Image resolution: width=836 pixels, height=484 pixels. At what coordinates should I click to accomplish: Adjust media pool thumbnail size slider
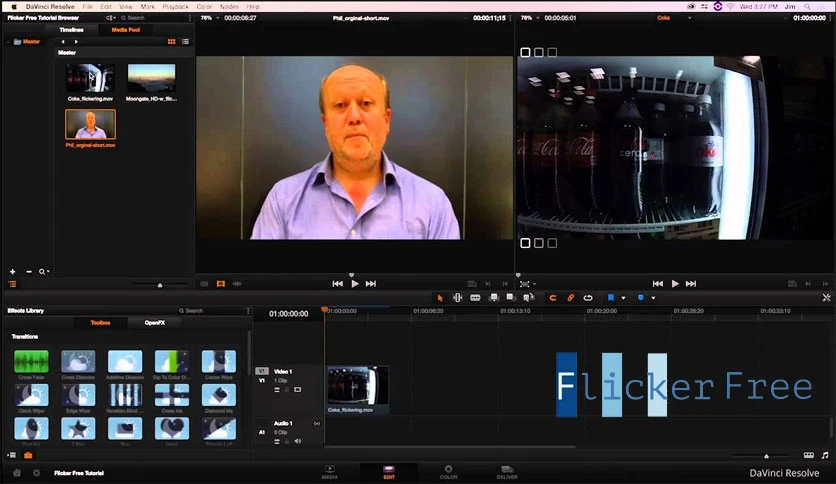click(160, 285)
